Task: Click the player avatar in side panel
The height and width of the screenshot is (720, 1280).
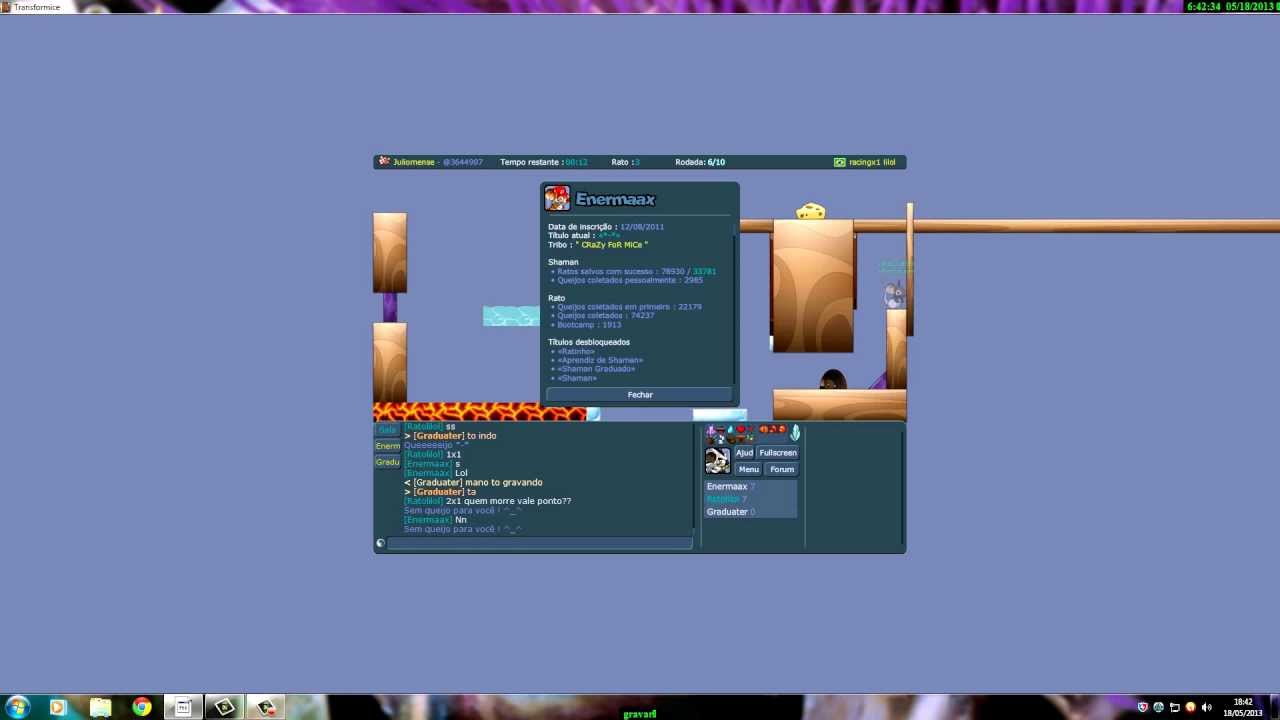Action: pyautogui.click(x=718, y=461)
